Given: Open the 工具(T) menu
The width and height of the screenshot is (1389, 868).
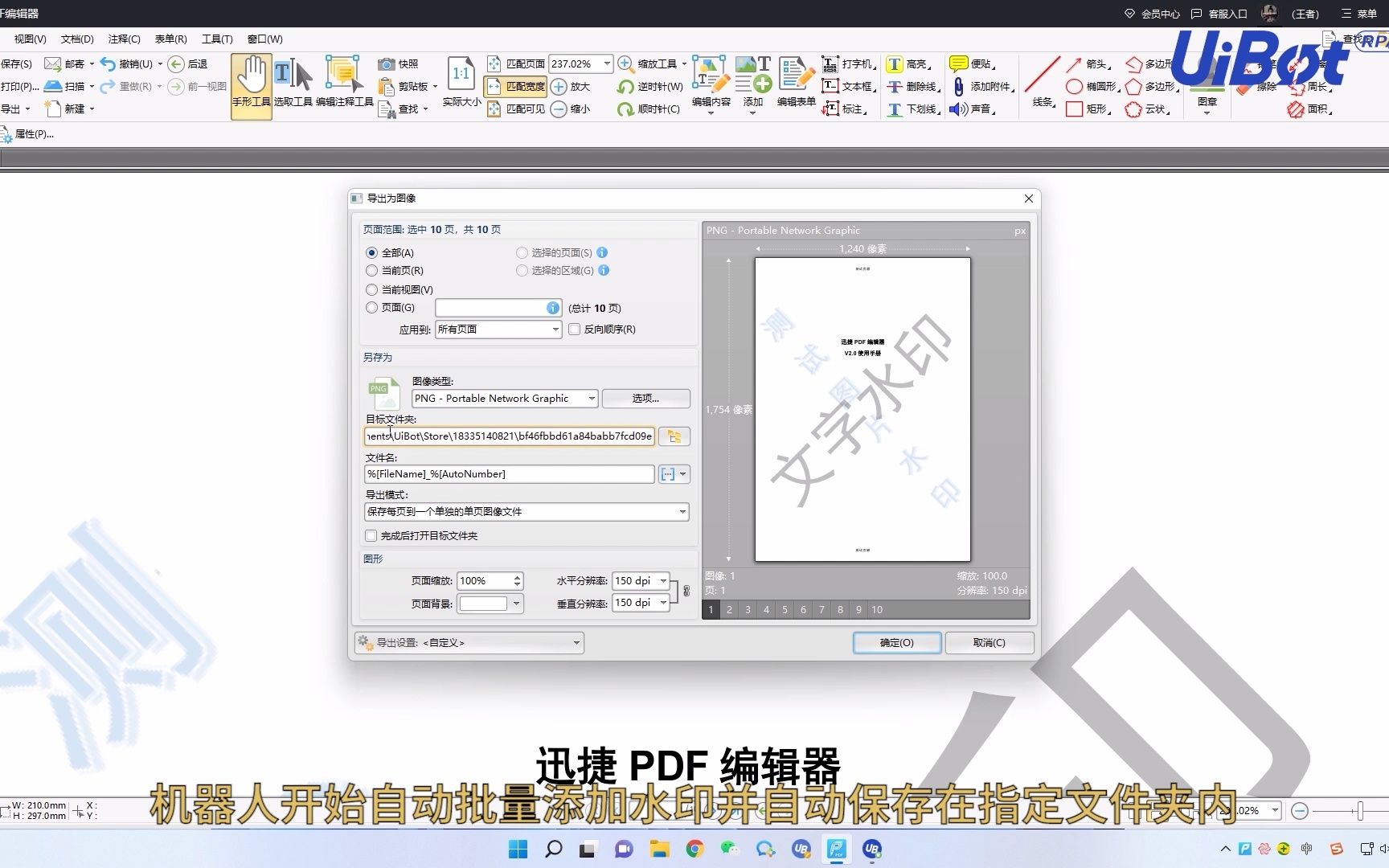Looking at the screenshot, I should (x=217, y=39).
